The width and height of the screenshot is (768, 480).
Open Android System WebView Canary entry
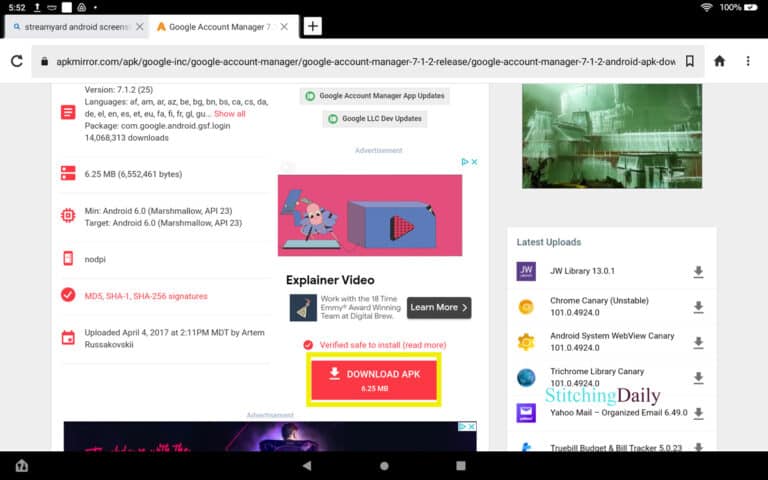click(x=612, y=341)
